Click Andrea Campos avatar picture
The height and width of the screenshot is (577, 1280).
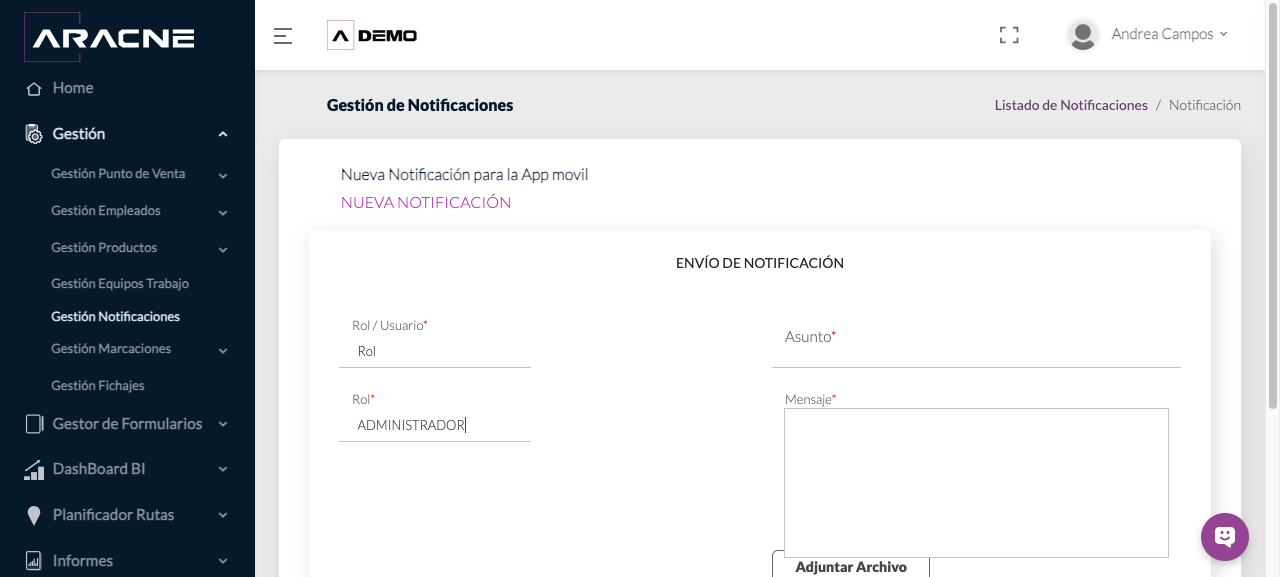coord(1083,35)
